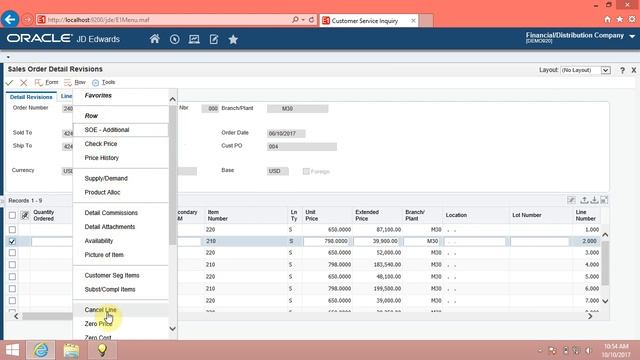Focus the browser address bar URL
Viewport: 640px width, 360px height.
coord(163,20)
